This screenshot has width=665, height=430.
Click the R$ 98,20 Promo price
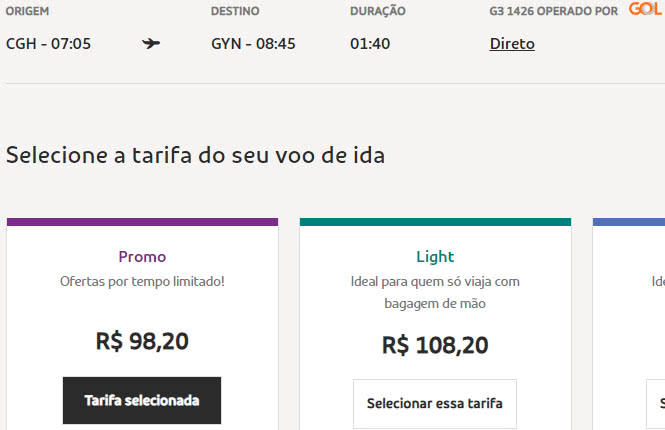point(142,341)
